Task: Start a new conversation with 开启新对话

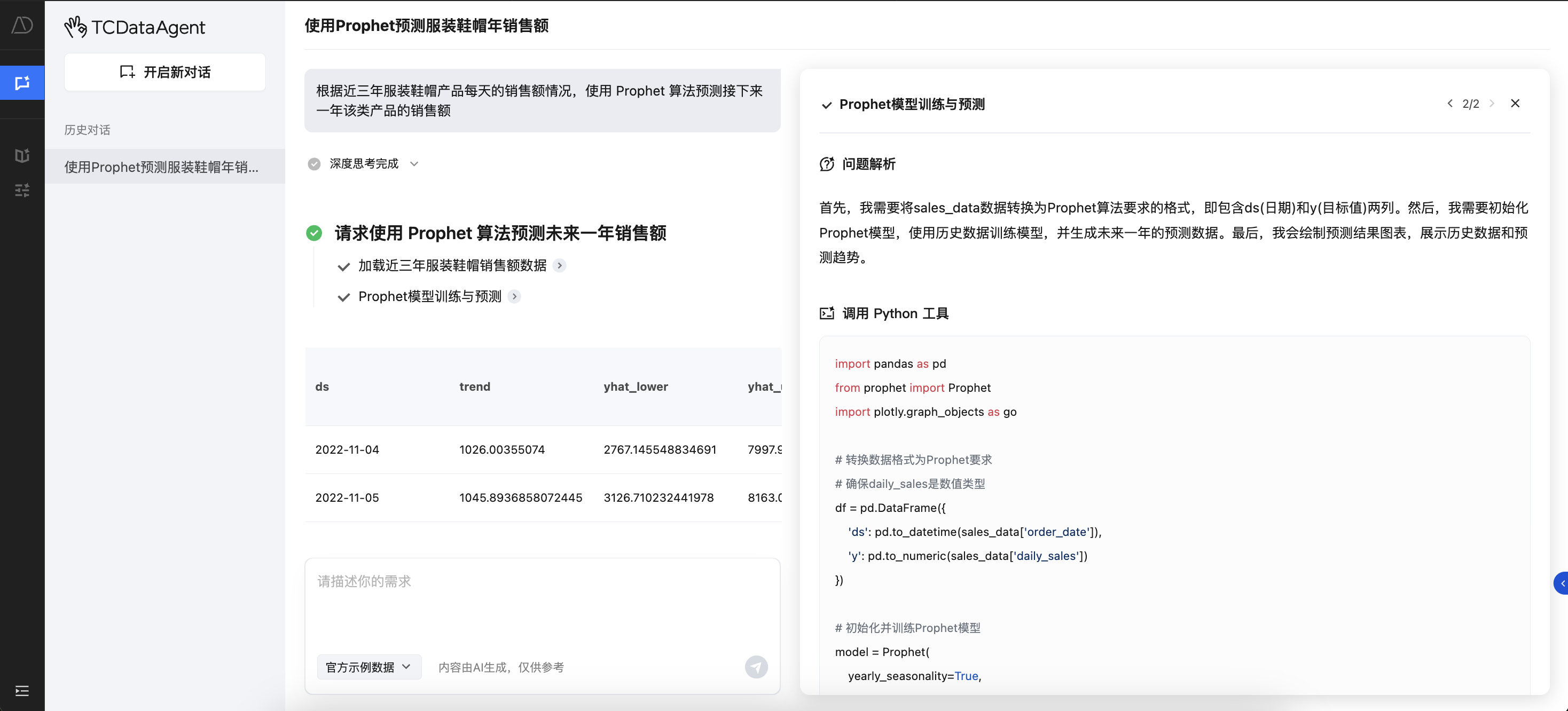Action: (x=165, y=73)
